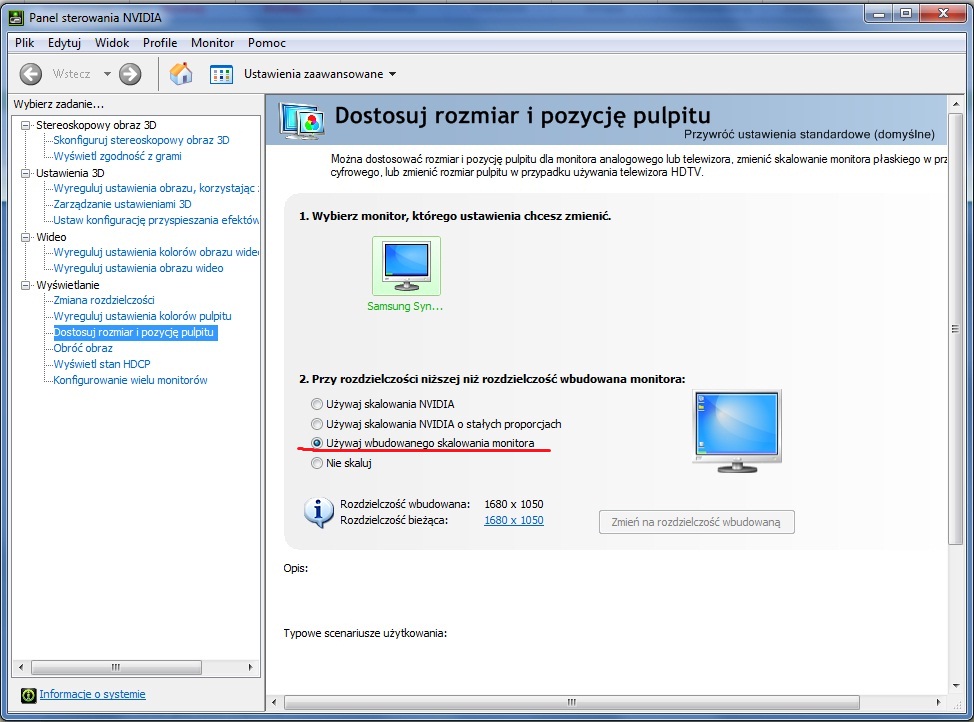Viewport: 974px width, 722px height.
Task: Click the Back arrow icon
Action: click(x=30, y=74)
